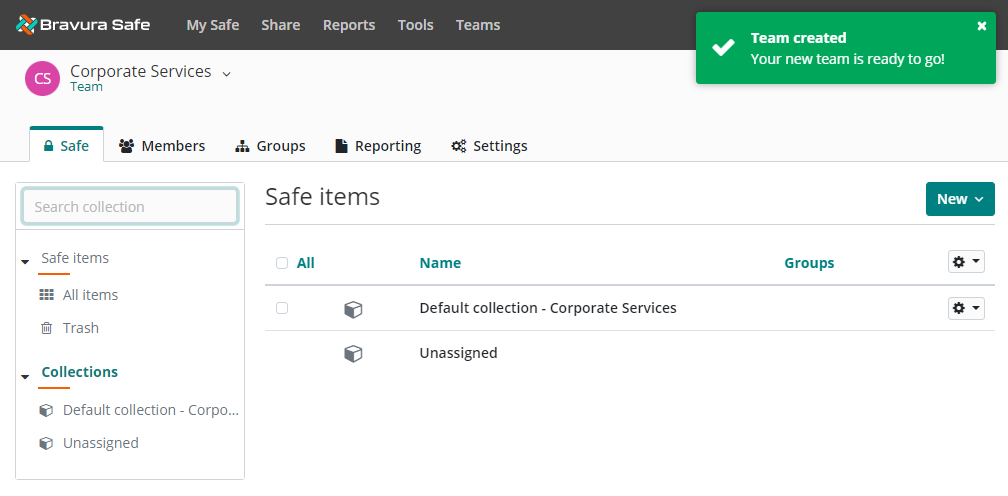
Task: Open the New dropdown button
Action: click(960, 199)
